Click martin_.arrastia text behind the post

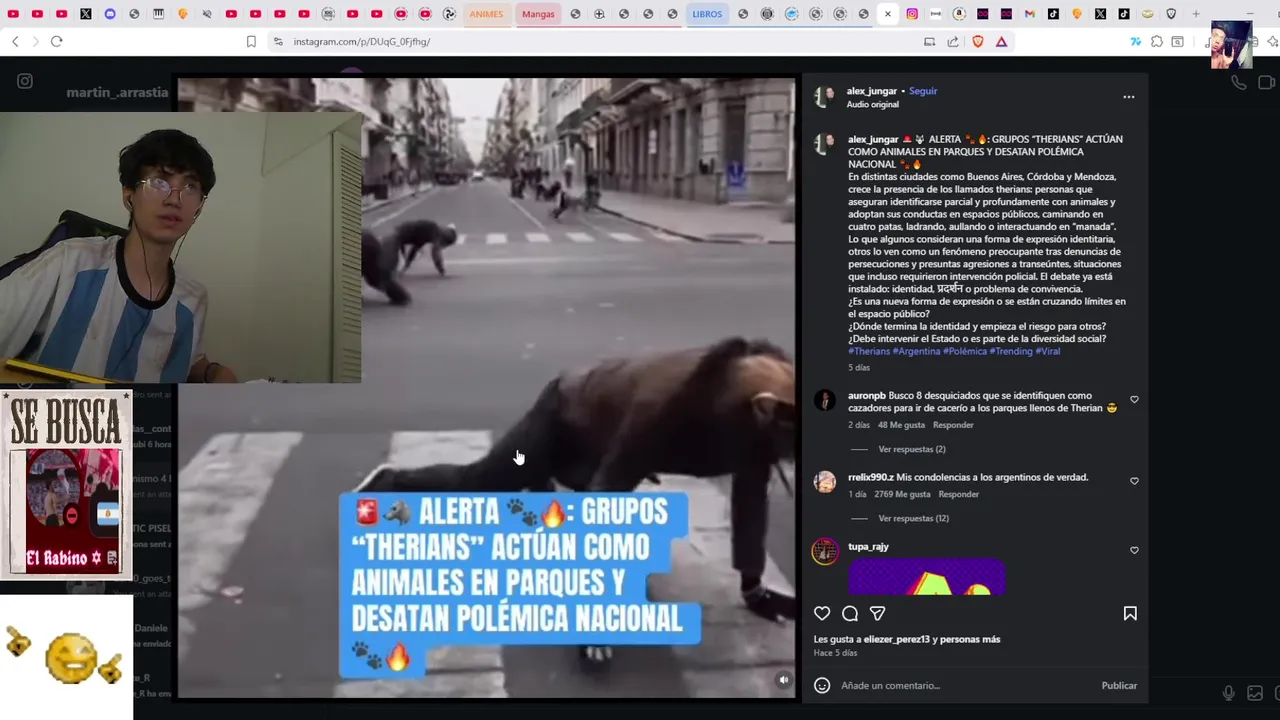[x=117, y=92]
